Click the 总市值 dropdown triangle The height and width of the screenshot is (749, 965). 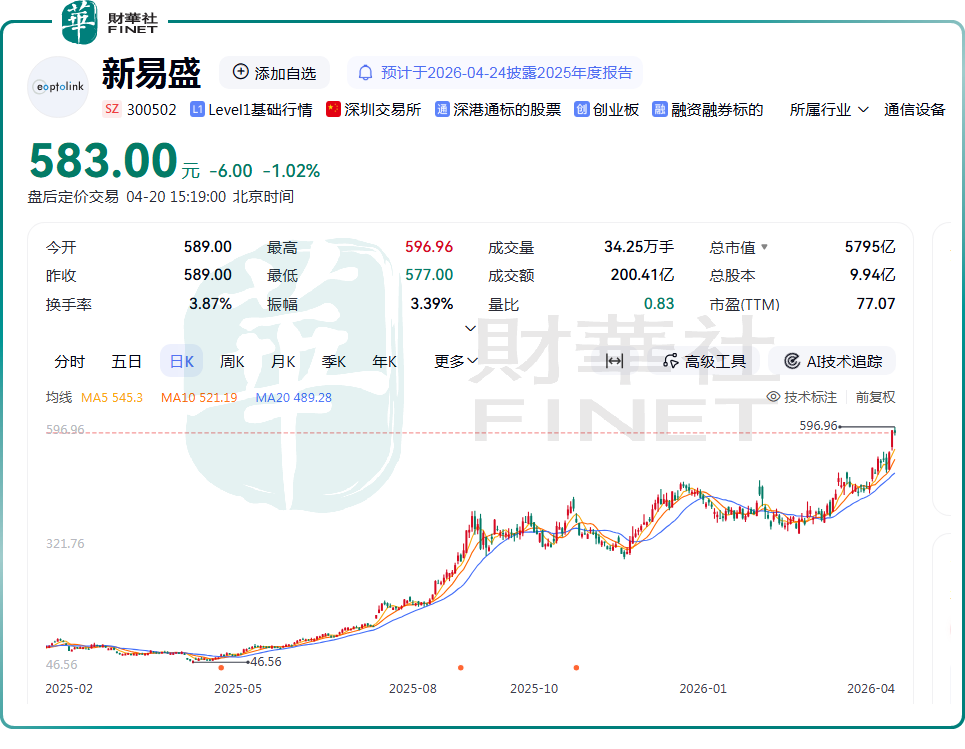coord(765,247)
